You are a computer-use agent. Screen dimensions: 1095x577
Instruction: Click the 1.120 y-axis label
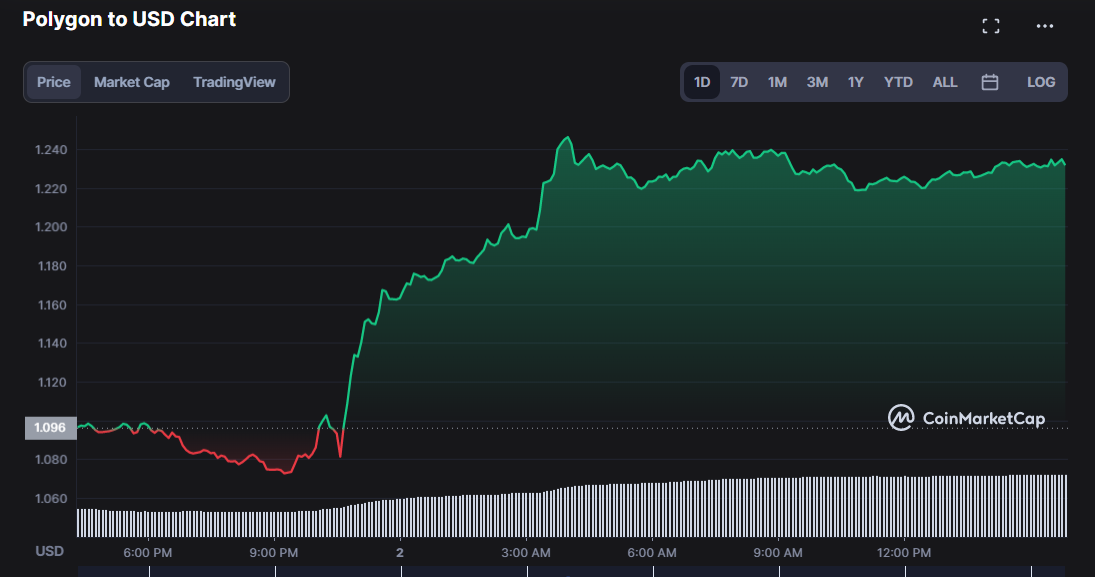[51, 383]
